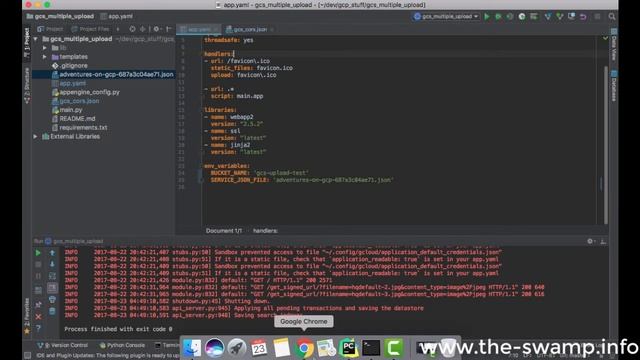Open the run configuration dropdown gcs_multiple_upload
This screenshot has height=360, width=640.
[446, 16]
